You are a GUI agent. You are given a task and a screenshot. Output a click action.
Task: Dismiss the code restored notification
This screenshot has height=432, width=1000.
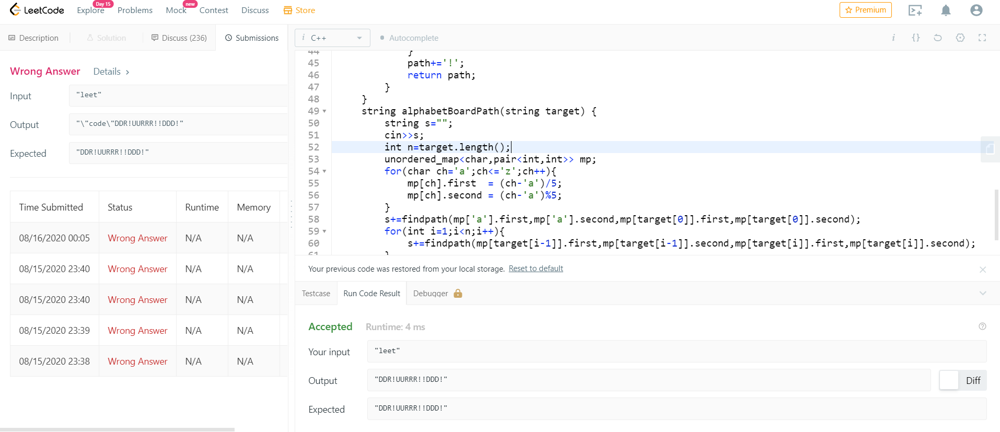click(982, 269)
